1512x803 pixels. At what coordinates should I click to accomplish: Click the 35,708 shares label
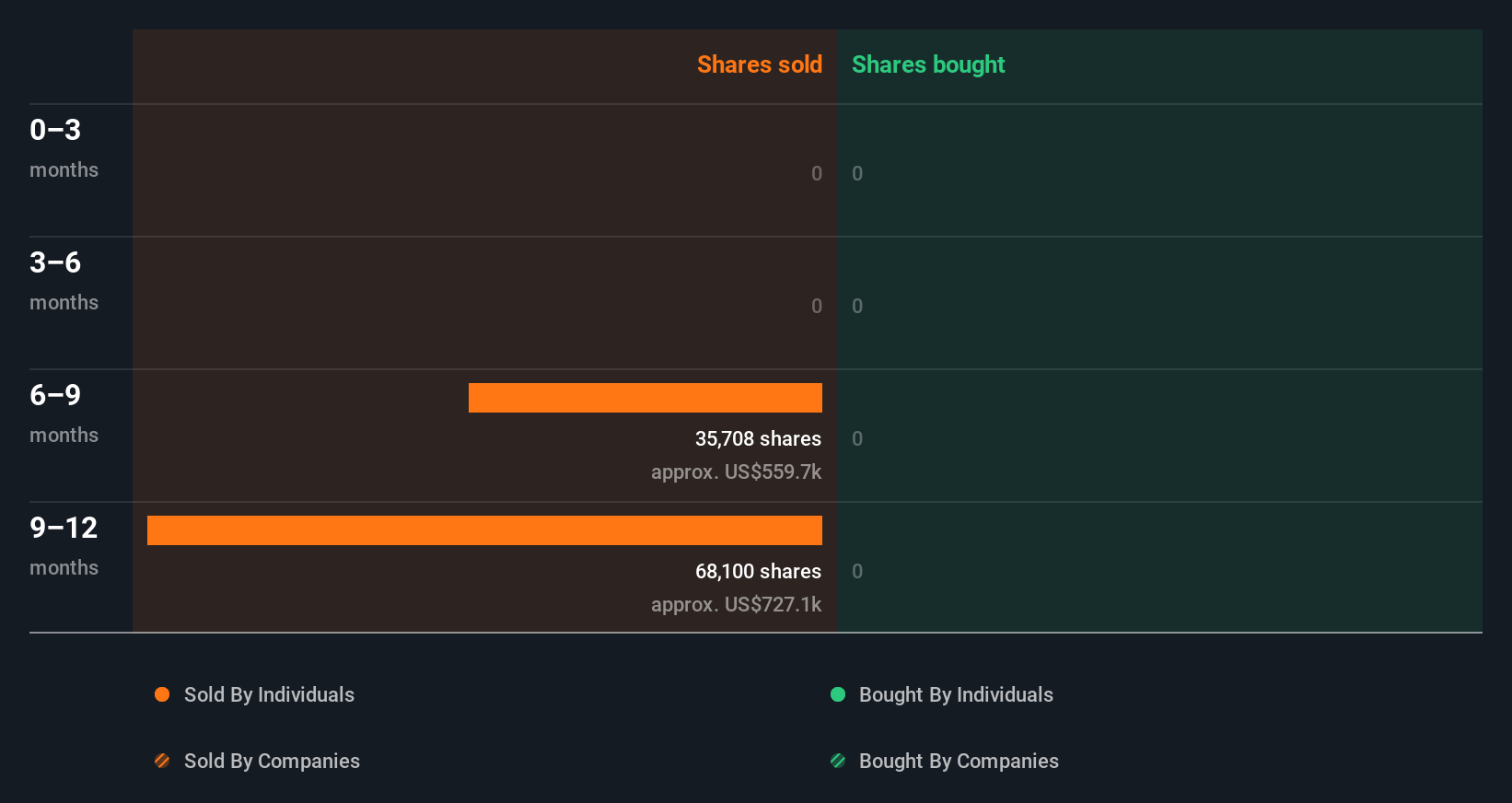coord(758,438)
